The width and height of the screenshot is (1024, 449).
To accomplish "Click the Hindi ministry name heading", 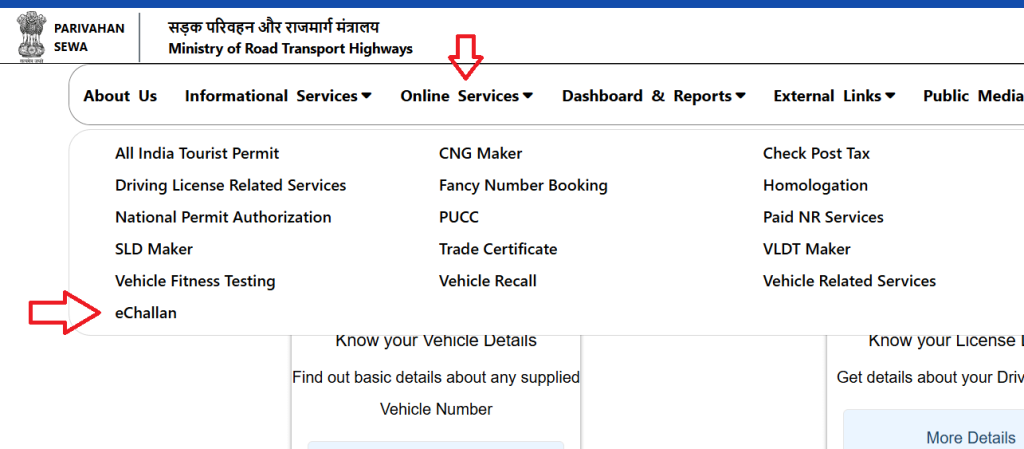I will pos(274,27).
